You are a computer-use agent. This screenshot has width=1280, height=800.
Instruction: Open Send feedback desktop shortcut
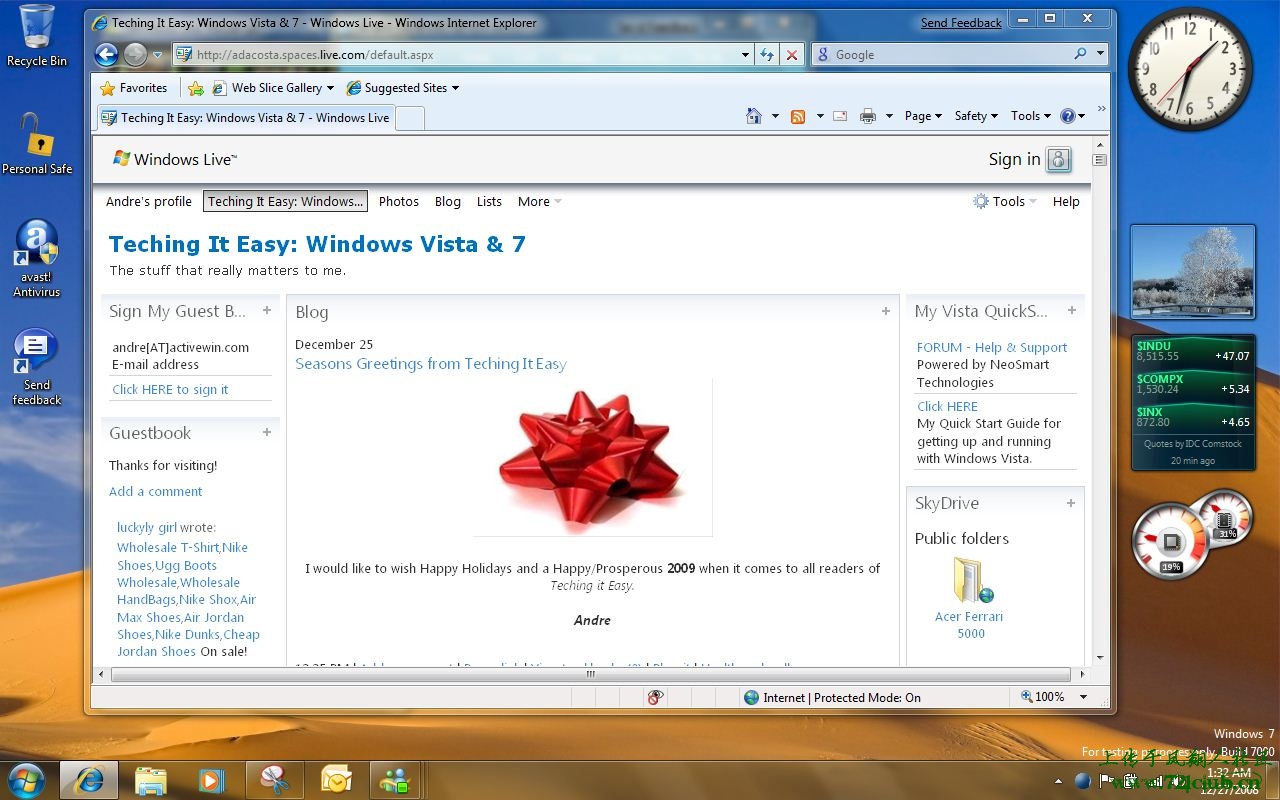[x=37, y=367]
